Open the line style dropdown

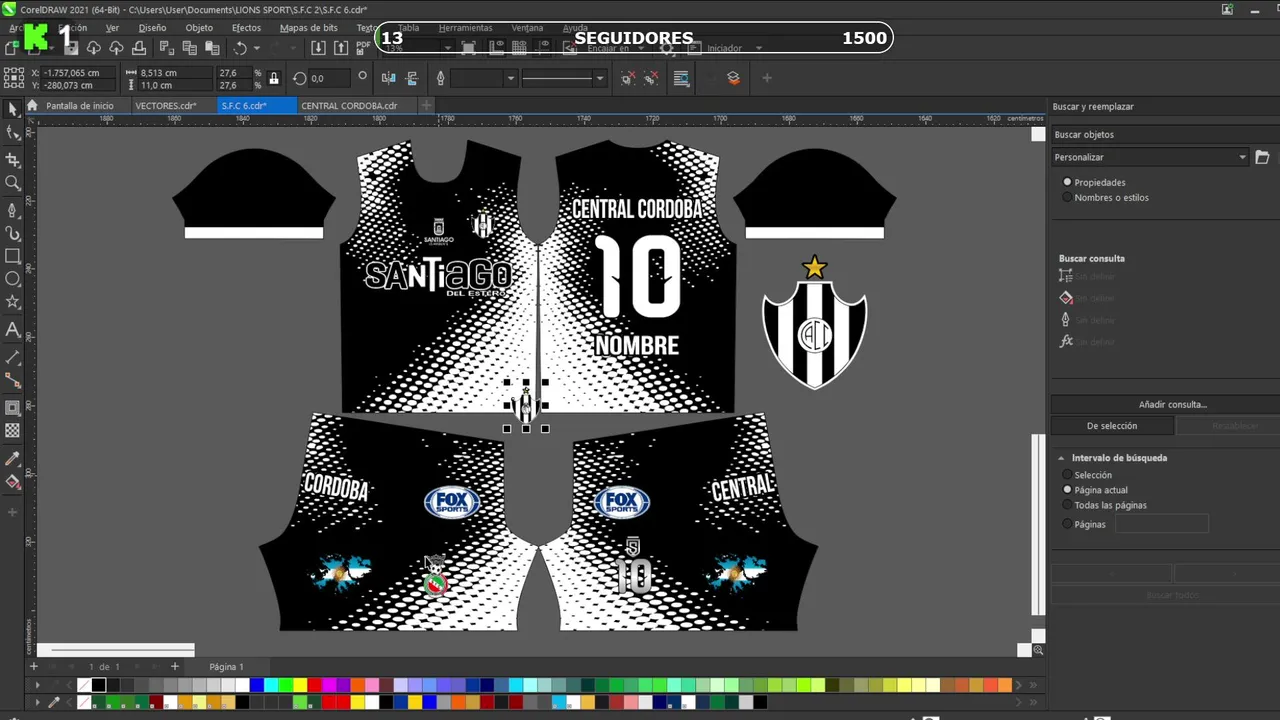[x=599, y=78]
